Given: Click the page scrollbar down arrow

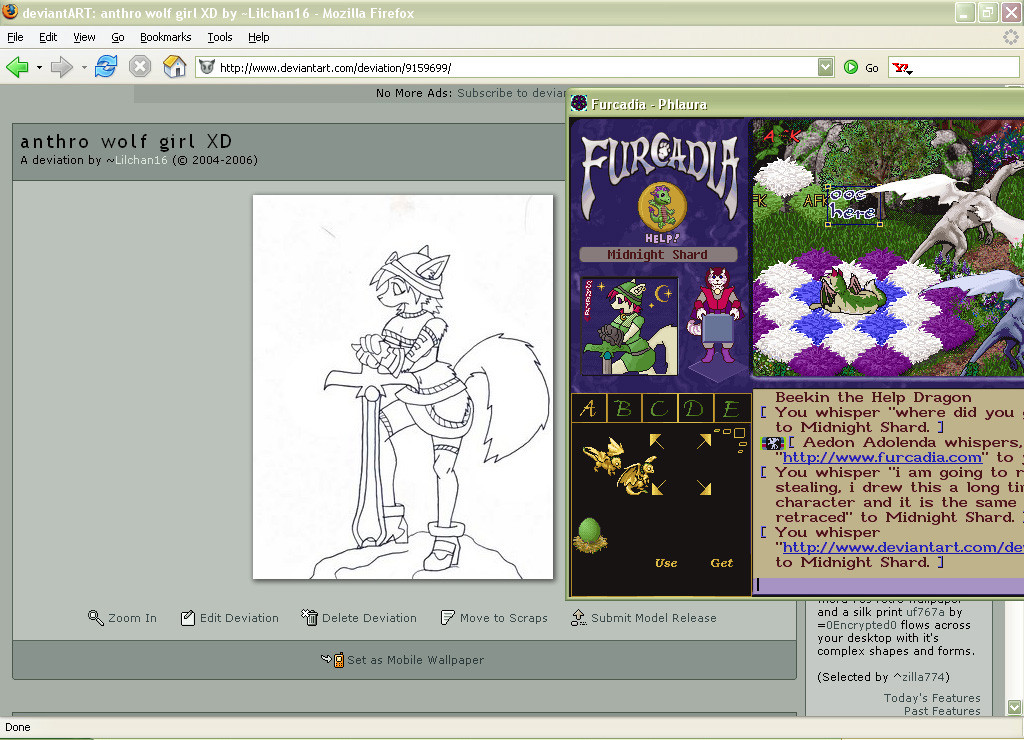Looking at the screenshot, I should coord(1014,707).
